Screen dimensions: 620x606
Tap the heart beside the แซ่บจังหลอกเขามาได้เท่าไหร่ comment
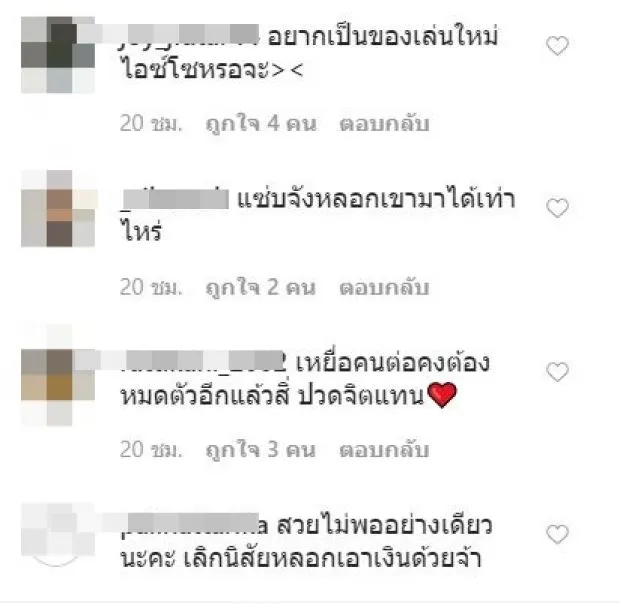click(557, 208)
